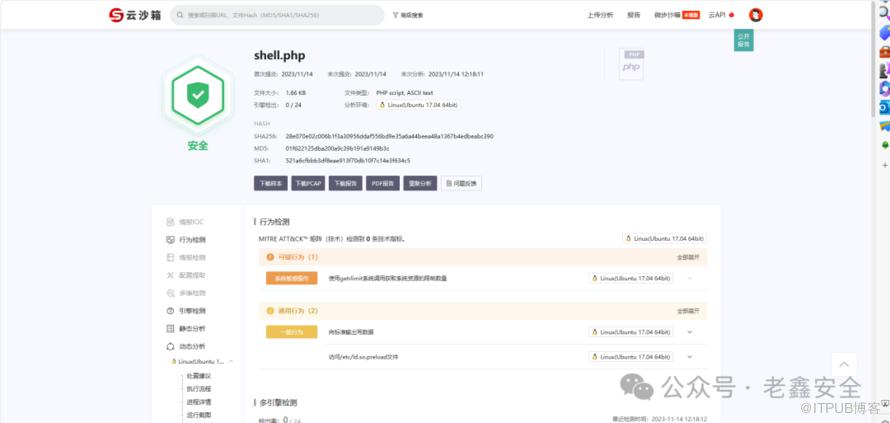Open 处置建议 under Linux tree
Screen dimensions: 890x423
click(x=199, y=376)
